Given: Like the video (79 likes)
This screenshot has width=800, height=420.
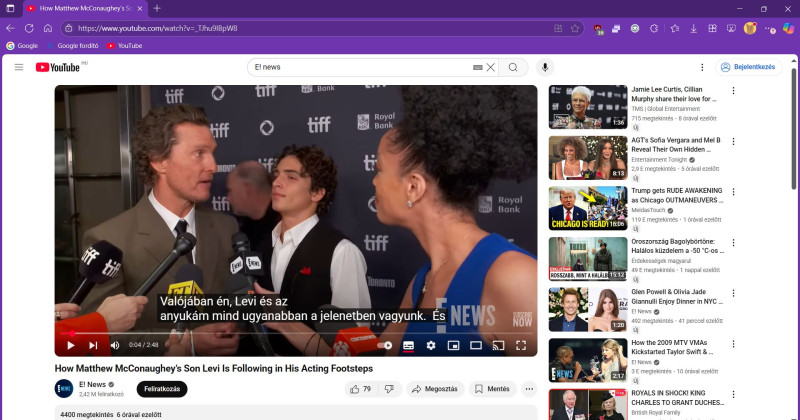Looking at the screenshot, I should 361,389.
